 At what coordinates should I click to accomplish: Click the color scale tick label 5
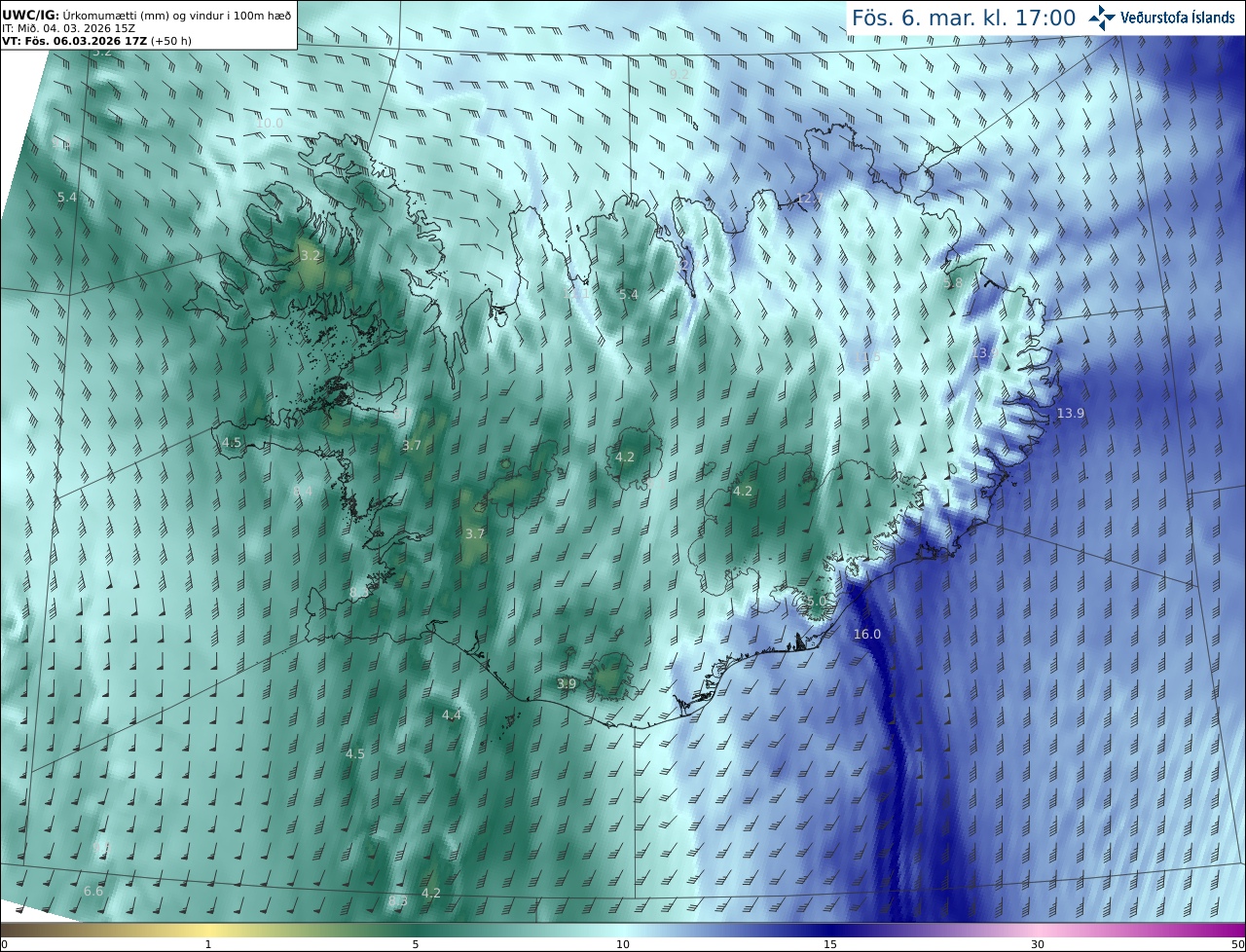pos(416,944)
